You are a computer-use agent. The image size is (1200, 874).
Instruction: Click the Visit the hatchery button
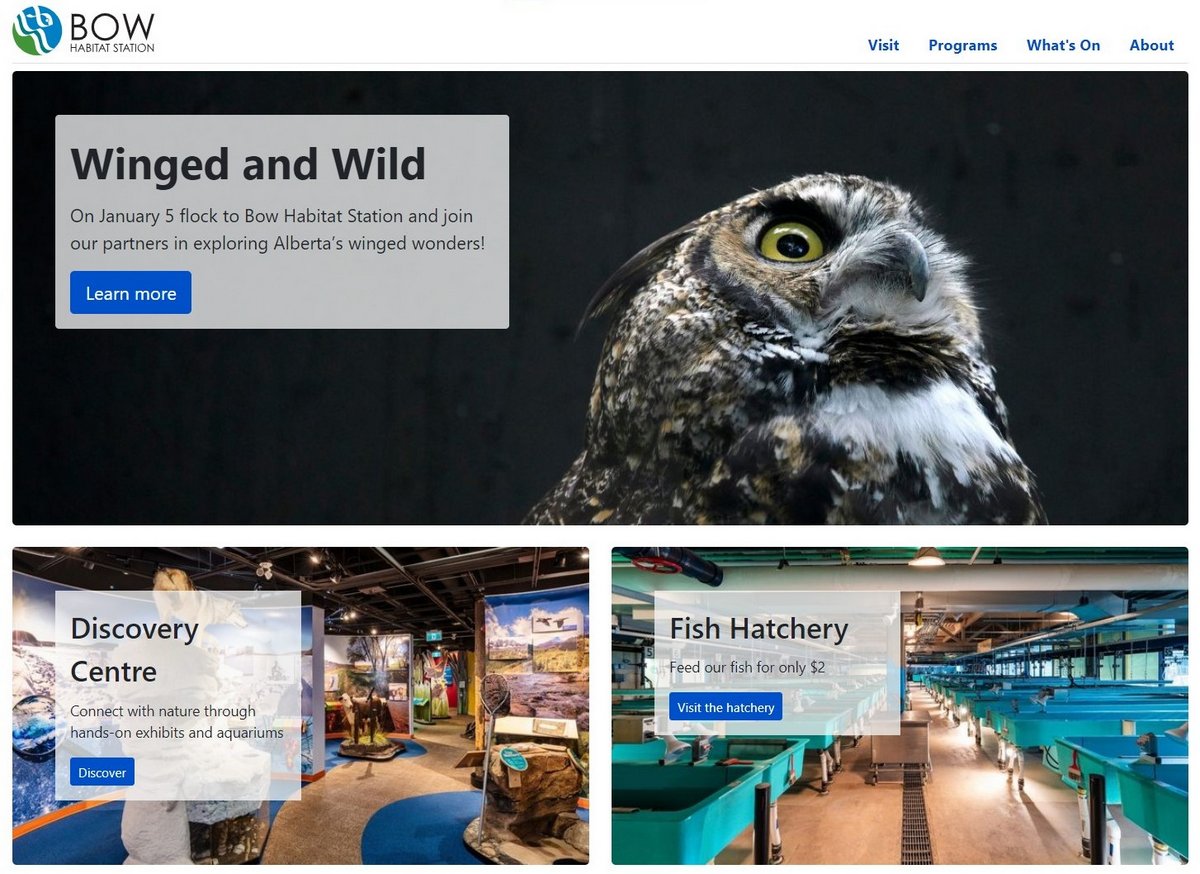725,707
